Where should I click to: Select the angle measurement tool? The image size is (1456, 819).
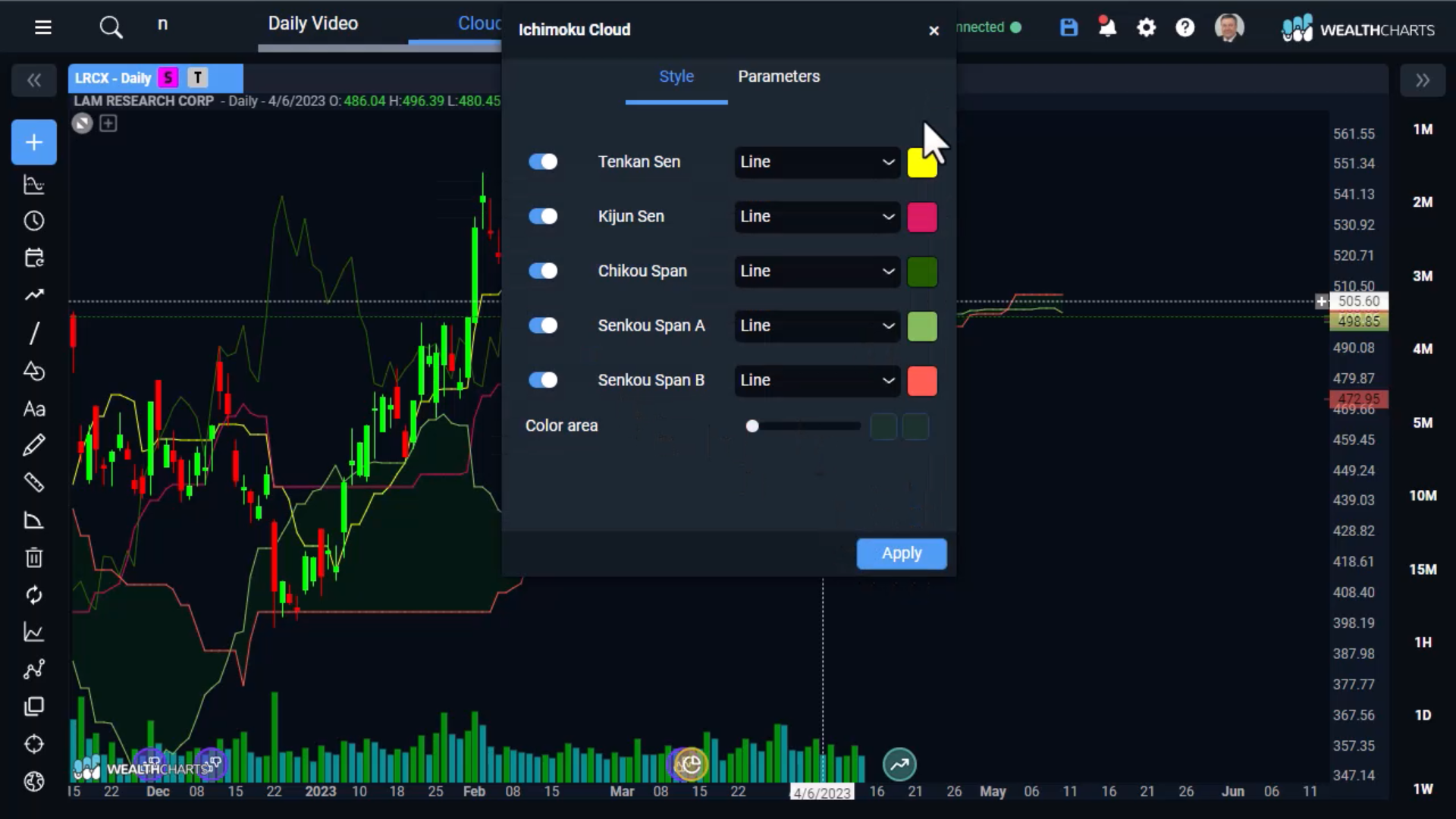[x=34, y=520]
